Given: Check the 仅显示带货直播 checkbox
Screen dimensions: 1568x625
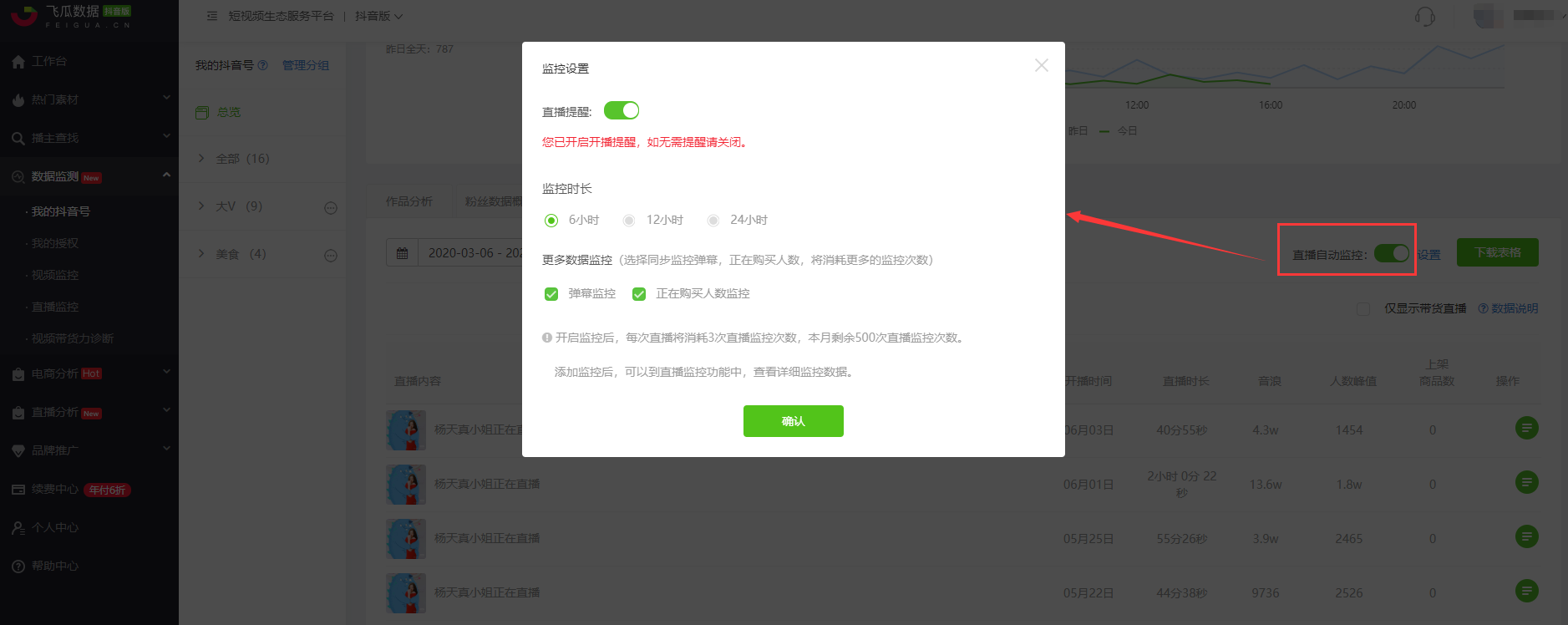Looking at the screenshot, I should [1363, 309].
